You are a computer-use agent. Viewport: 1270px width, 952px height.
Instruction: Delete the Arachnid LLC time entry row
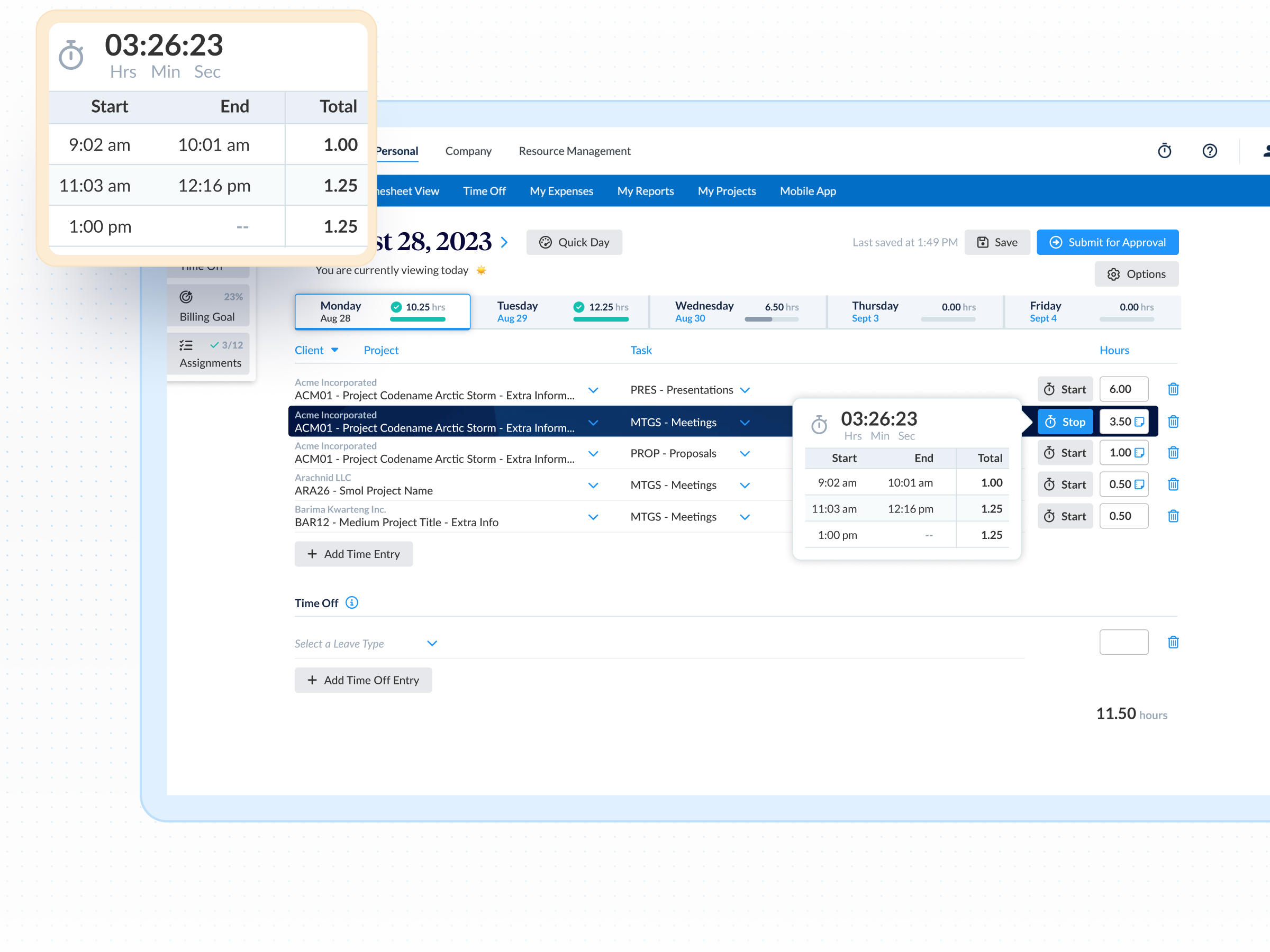coord(1173,484)
